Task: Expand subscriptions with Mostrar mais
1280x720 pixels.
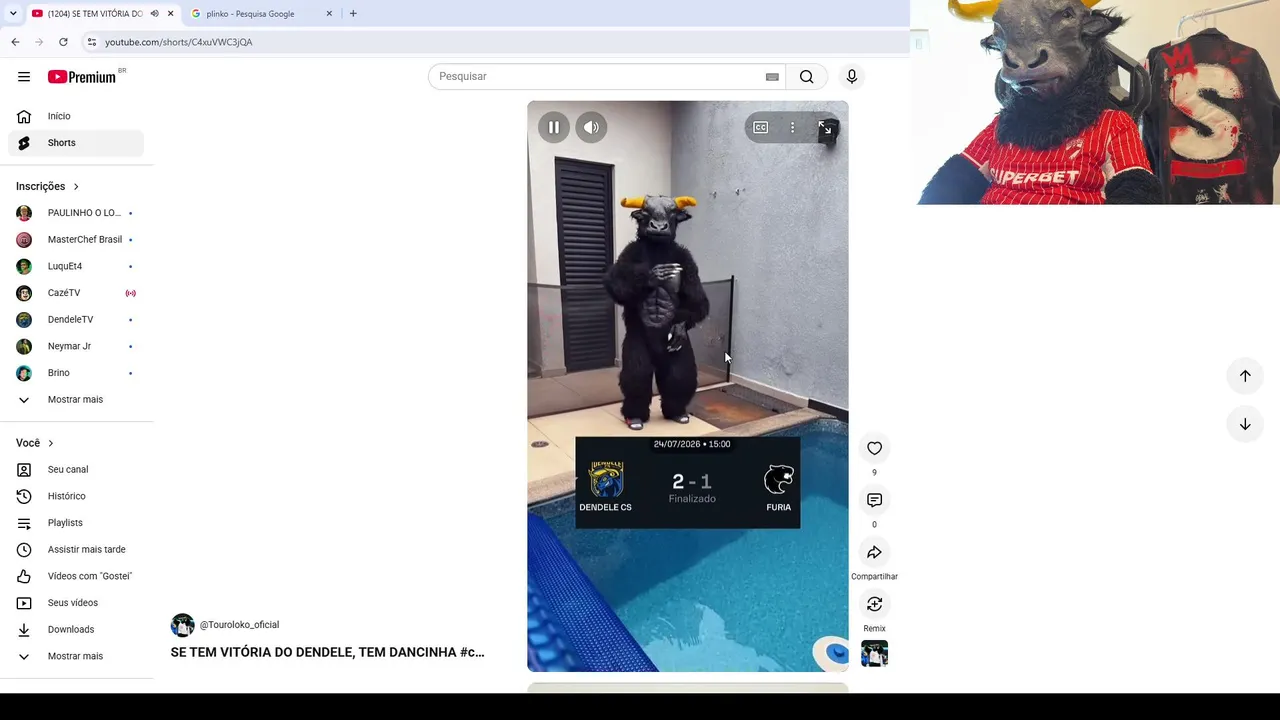Action: (76, 400)
